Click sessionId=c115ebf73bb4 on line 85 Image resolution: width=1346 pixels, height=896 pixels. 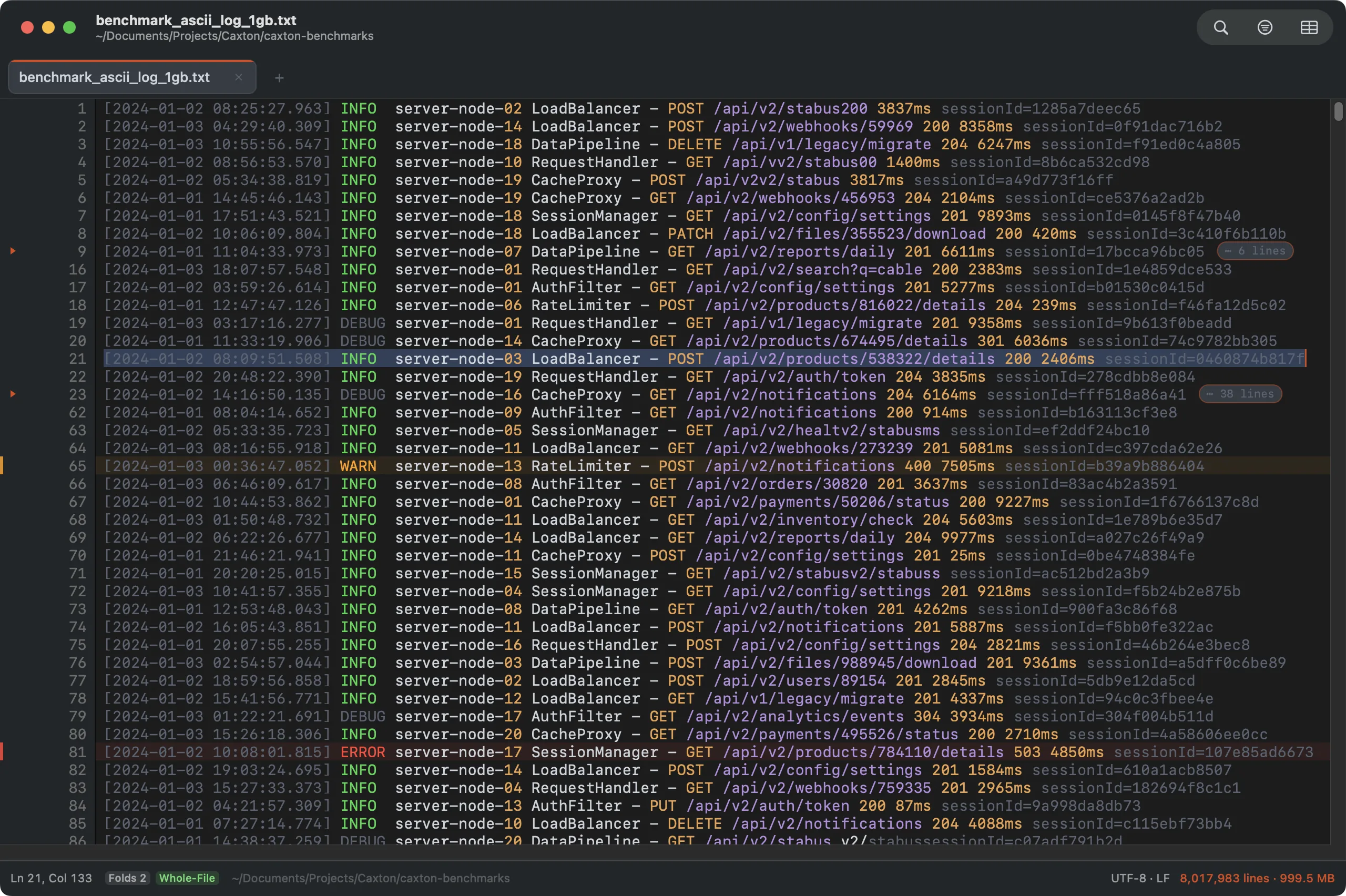1132,823
